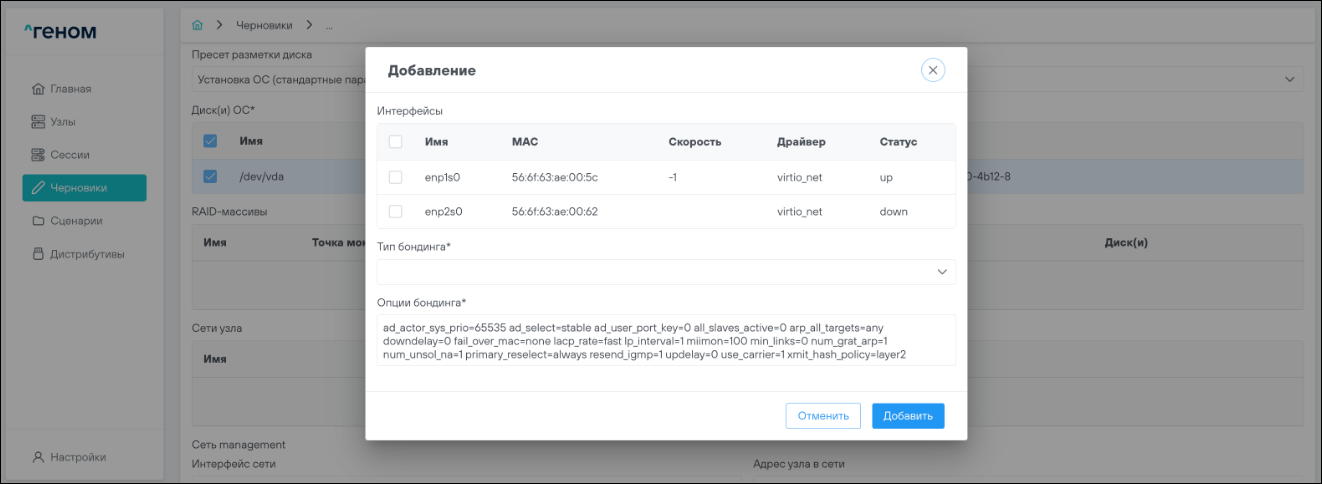Viewport: 1322px width, 484px height.
Task: Click the Сессии sidebar icon
Action: (38, 155)
